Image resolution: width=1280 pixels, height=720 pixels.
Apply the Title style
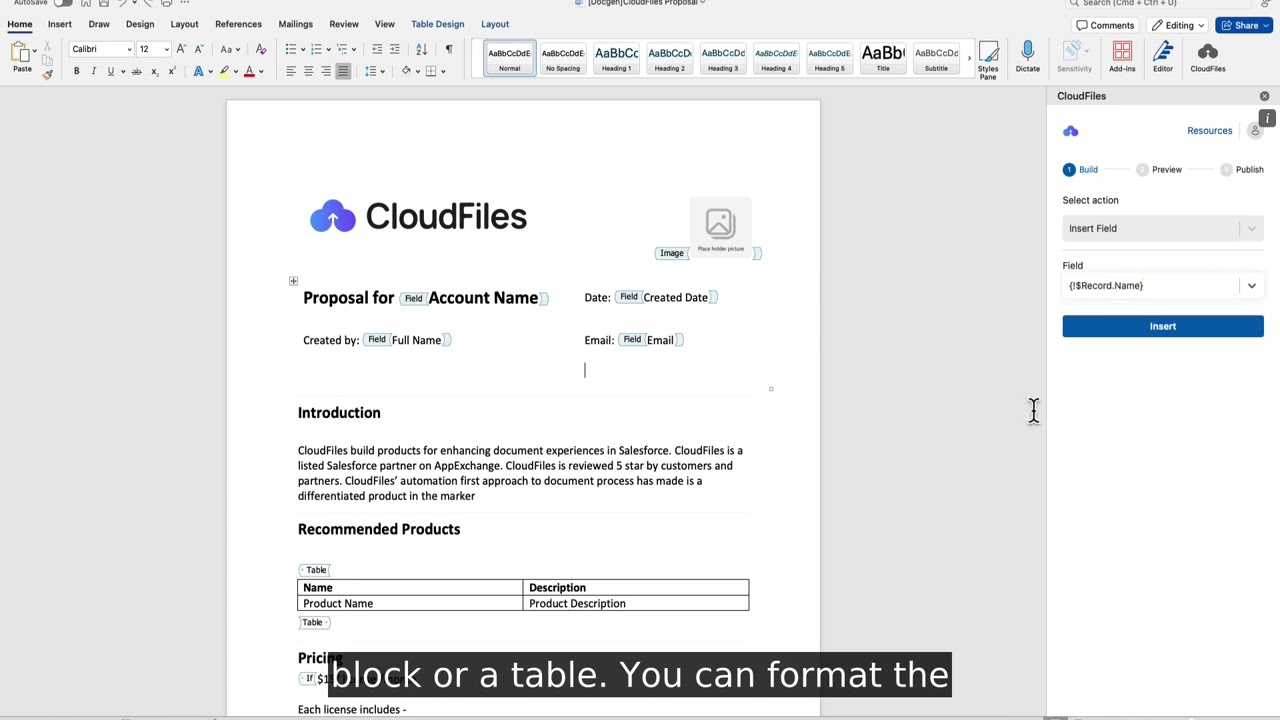coord(883,59)
